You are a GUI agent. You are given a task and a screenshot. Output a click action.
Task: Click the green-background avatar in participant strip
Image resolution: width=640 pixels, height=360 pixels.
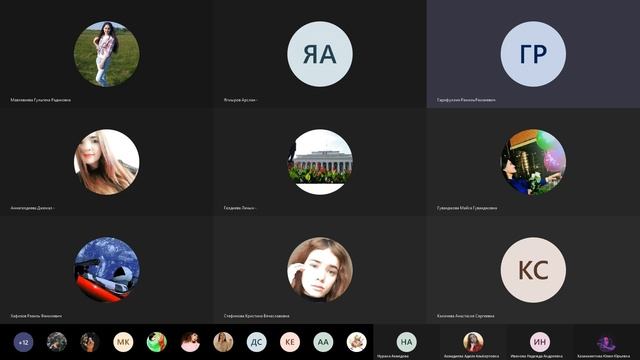(x=157, y=342)
